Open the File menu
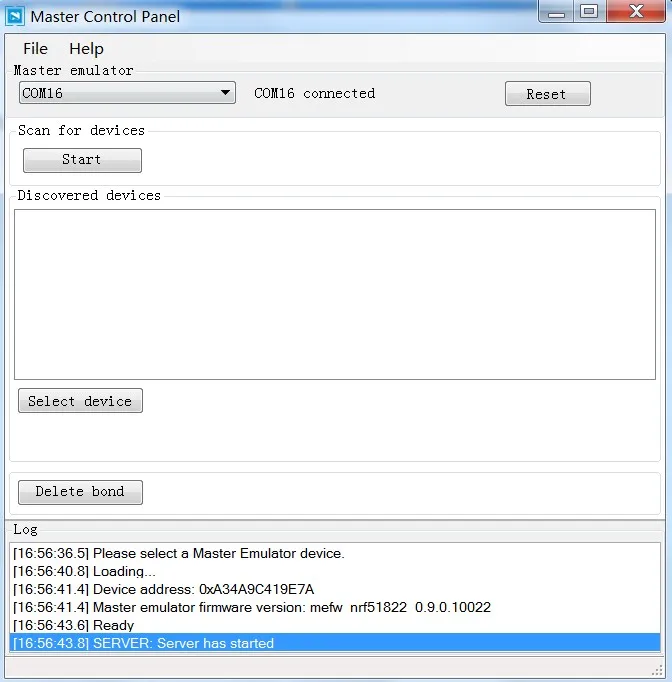 coord(35,49)
